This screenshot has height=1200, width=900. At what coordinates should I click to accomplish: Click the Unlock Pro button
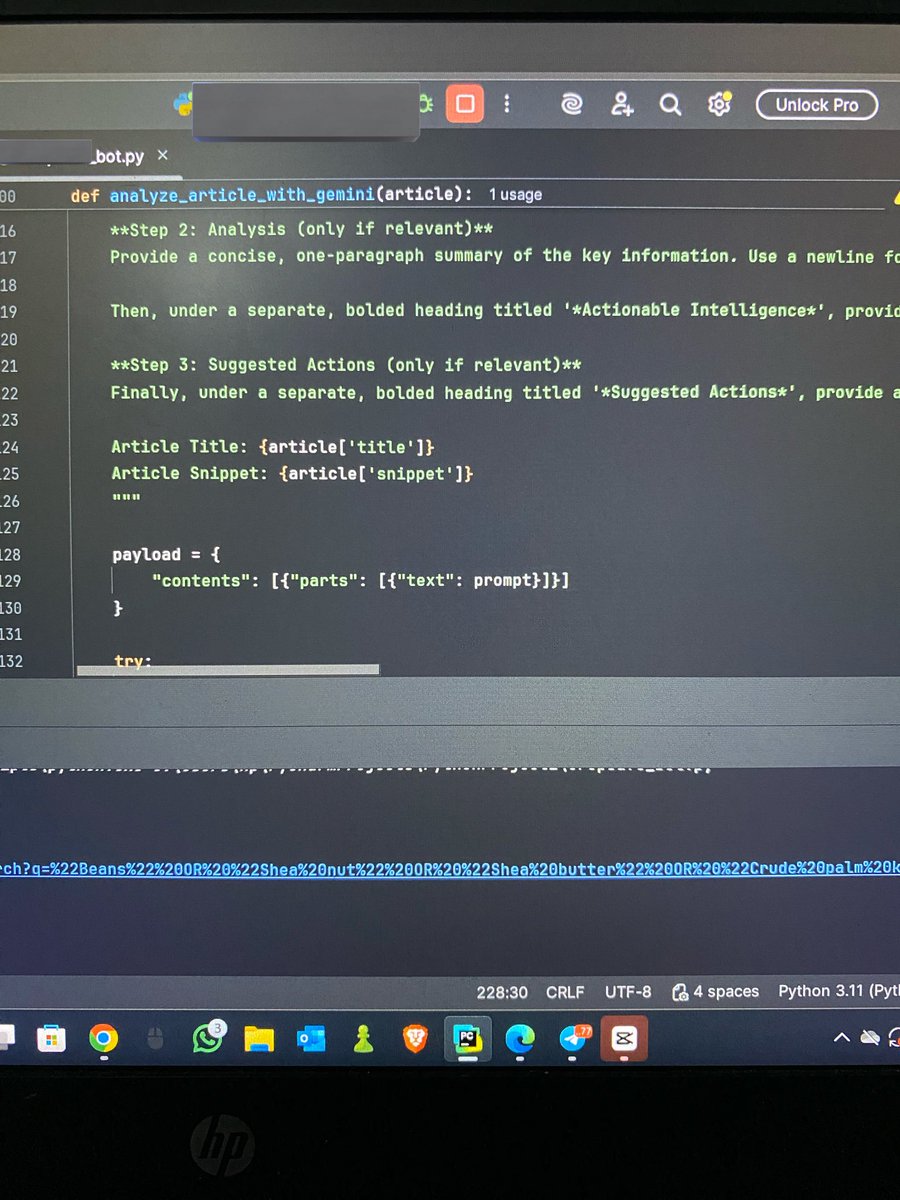pos(816,105)
